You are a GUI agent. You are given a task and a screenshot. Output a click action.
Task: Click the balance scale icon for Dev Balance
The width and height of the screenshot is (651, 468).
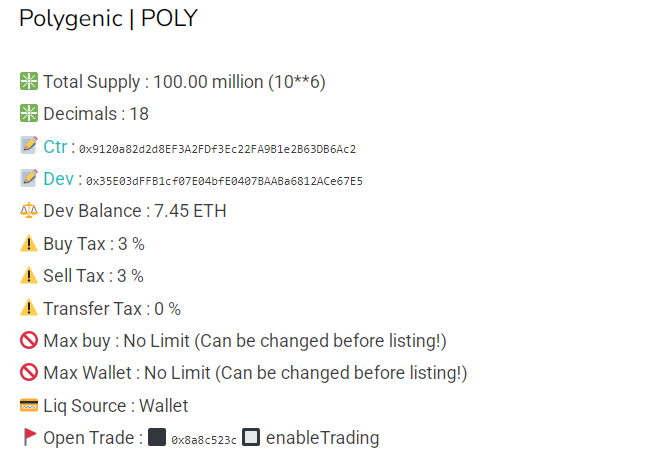(28, 211)
